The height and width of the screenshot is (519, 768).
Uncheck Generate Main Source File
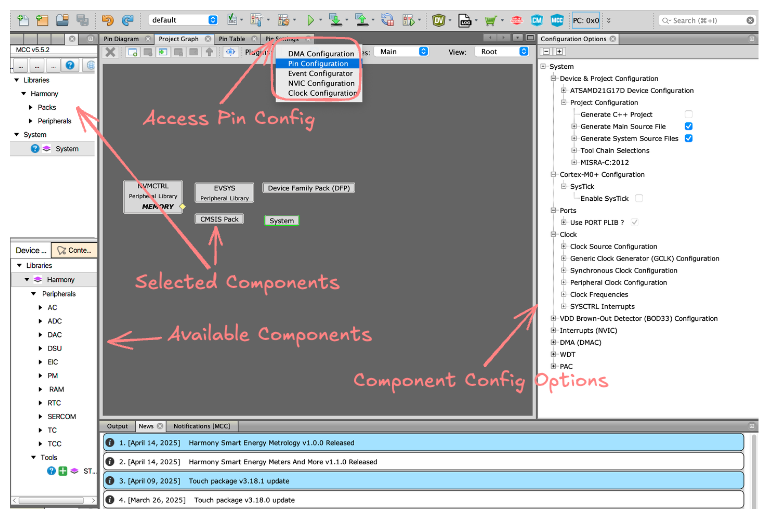pyautogui.click(x=688, y=126)
